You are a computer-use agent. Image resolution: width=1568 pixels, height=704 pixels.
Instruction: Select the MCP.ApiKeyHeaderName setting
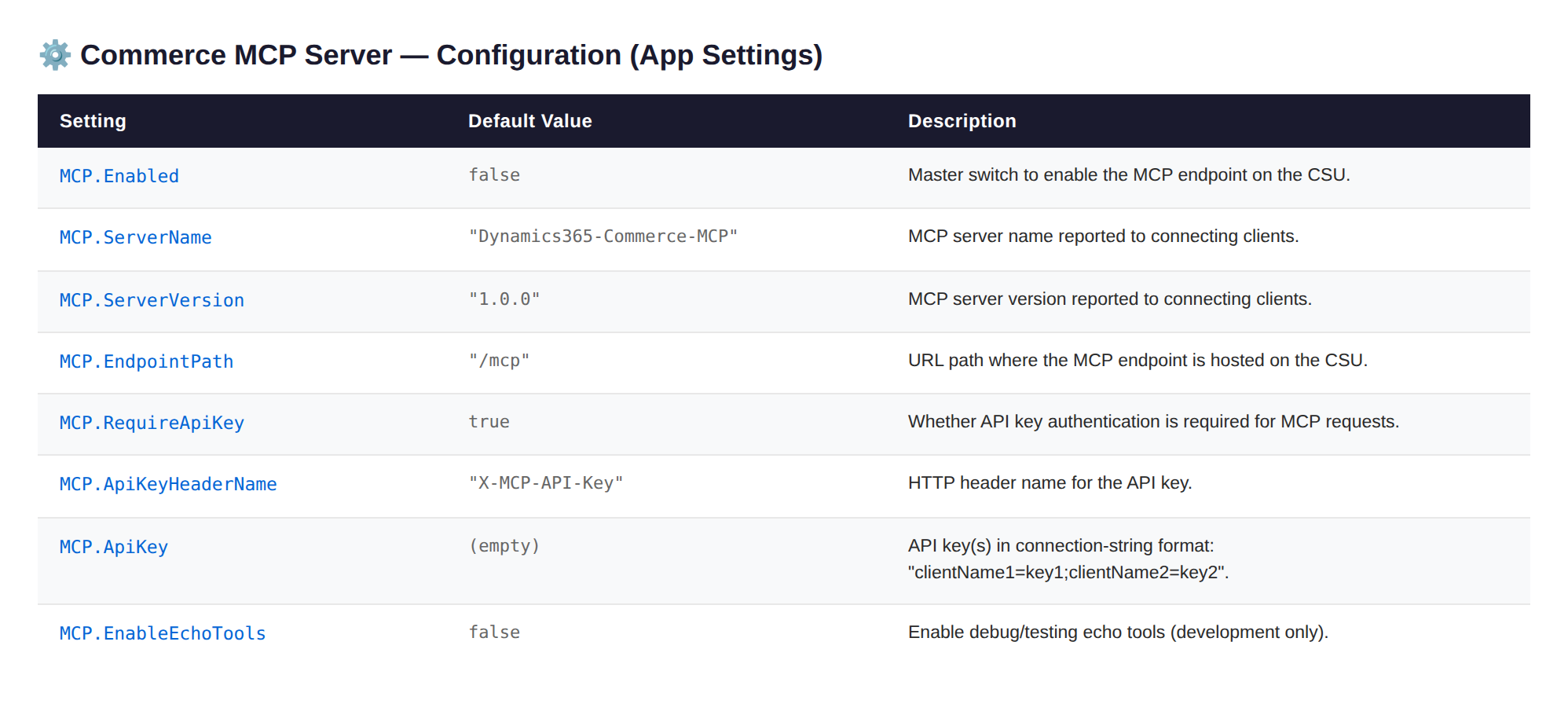(x=168, y=484)
